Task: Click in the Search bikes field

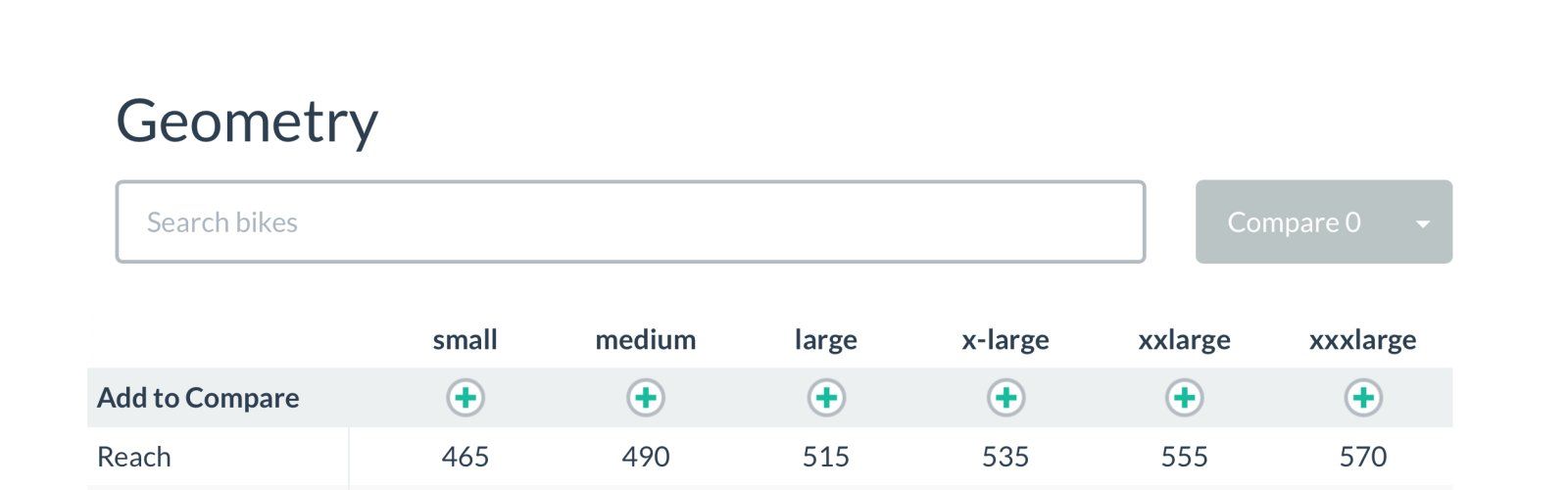Action: [630, 222]
